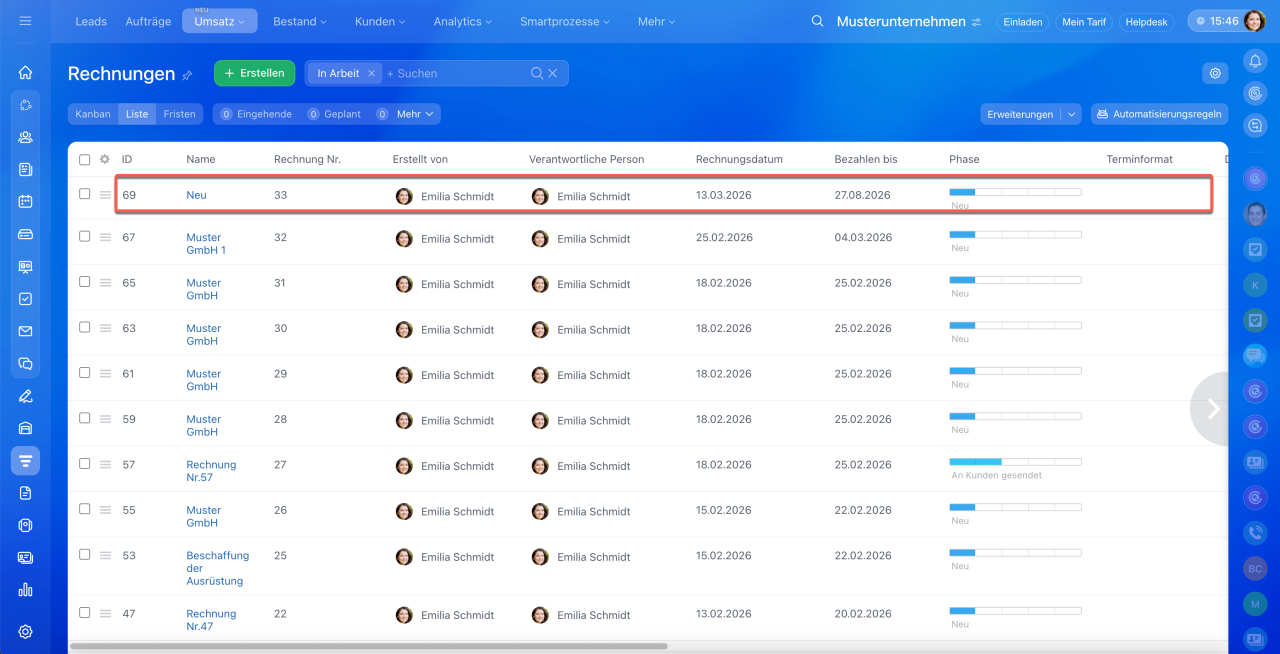Open the Leads menu item

(x=91, y=21)
